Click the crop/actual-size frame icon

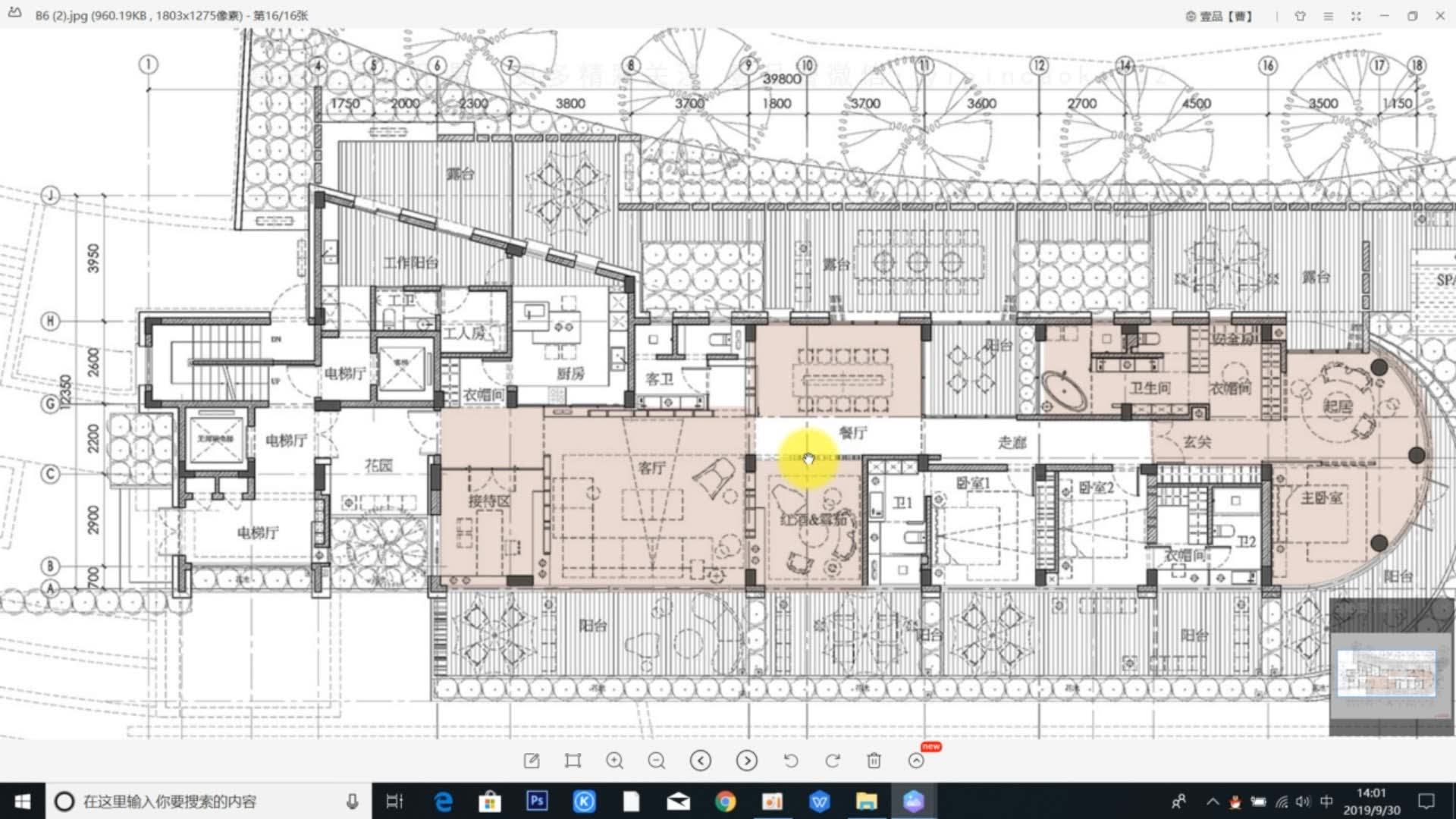[x=573, y=761]
